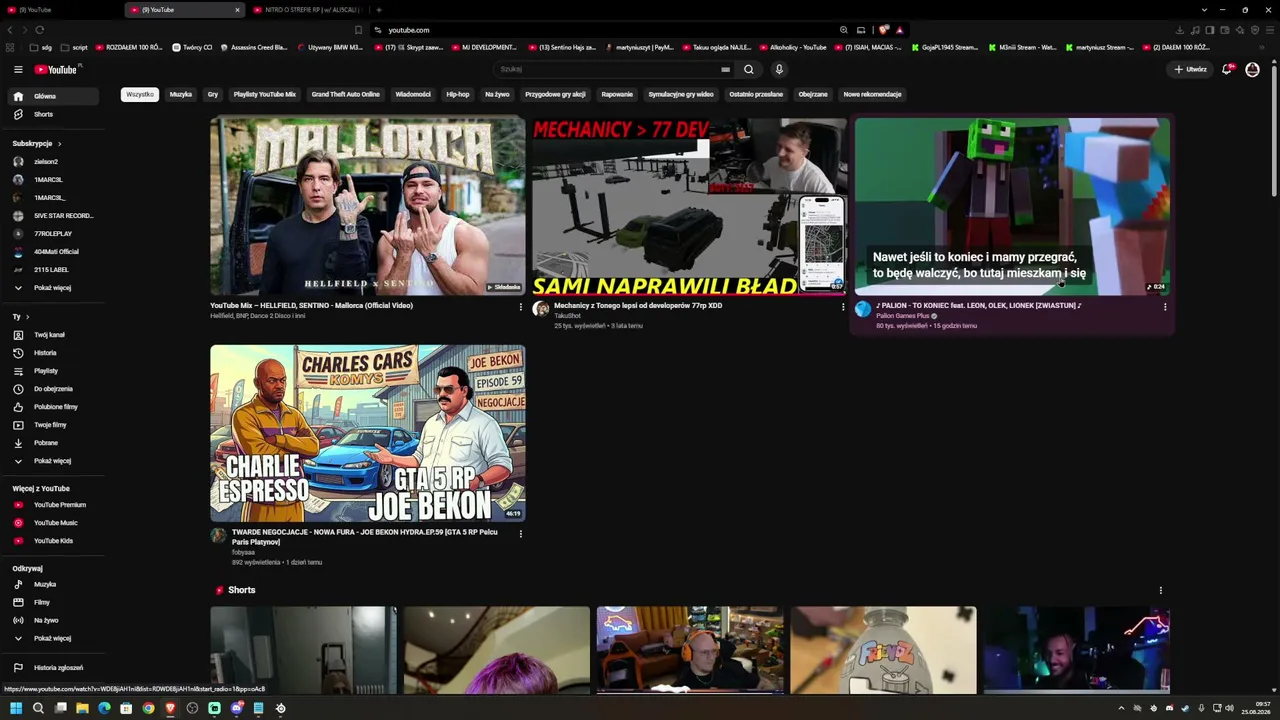Open Do obejrzenia watch later list
This screenshot has height=720, width=1280.
click(x=55, y=389)
